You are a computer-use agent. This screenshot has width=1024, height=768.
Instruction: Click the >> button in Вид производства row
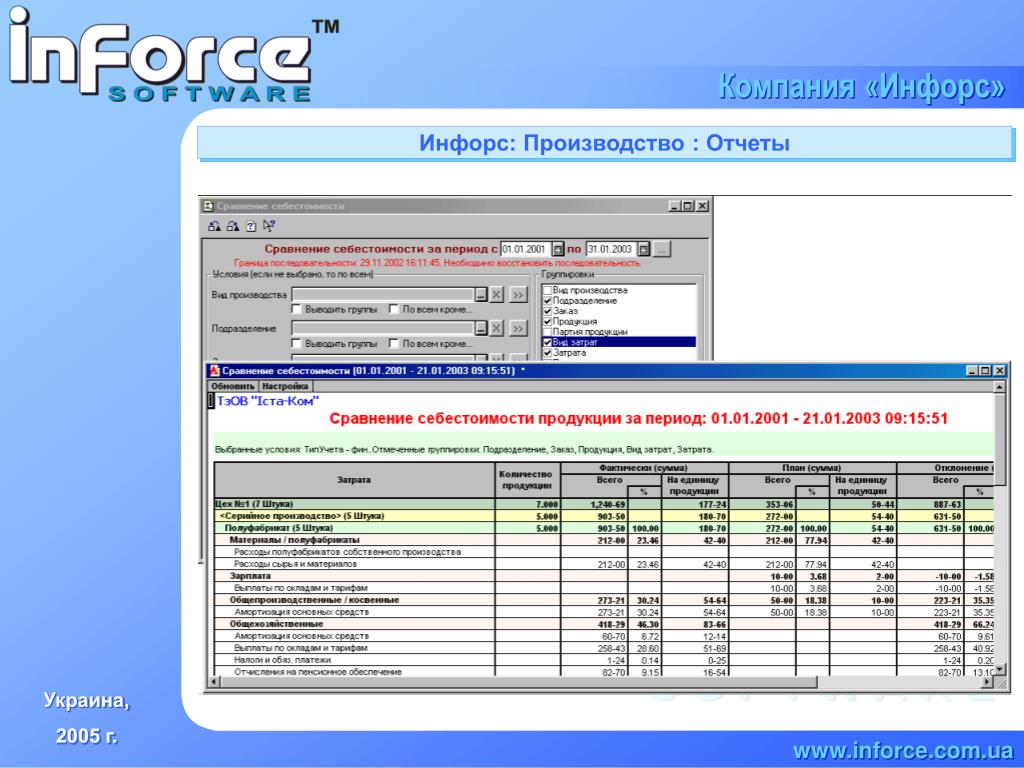(518, 295)
